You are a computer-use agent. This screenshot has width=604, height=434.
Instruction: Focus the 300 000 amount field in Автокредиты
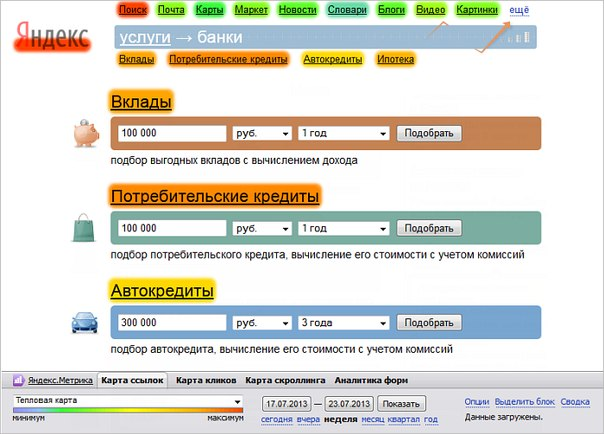coord(172,322)
